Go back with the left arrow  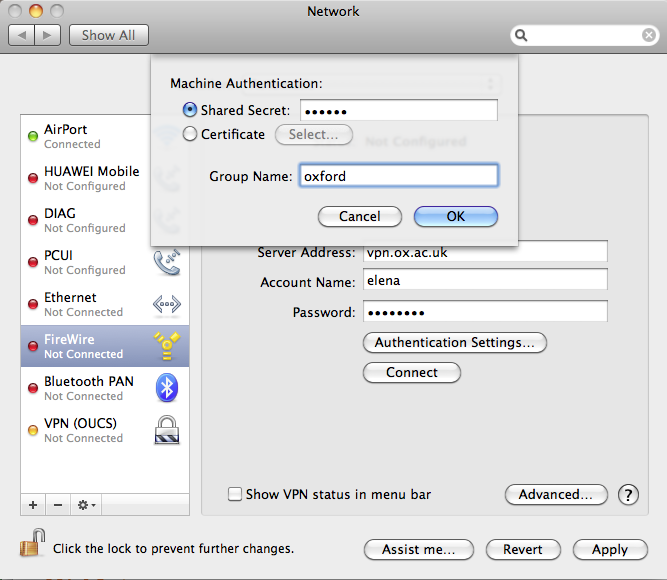point(21,35)
